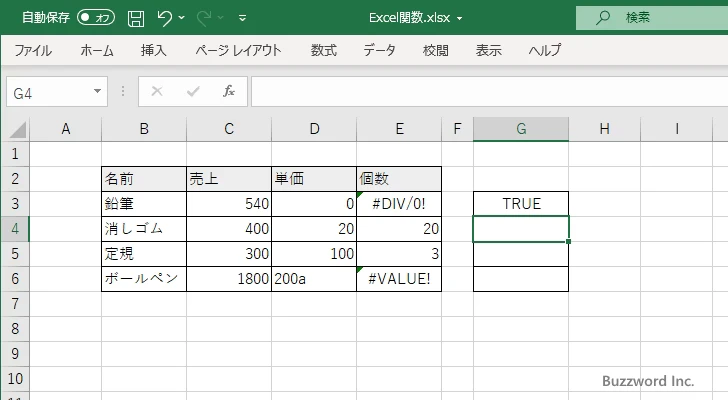Click the Undo arrow icon
This screenshot has width=728, height=400.
[164, 18]
